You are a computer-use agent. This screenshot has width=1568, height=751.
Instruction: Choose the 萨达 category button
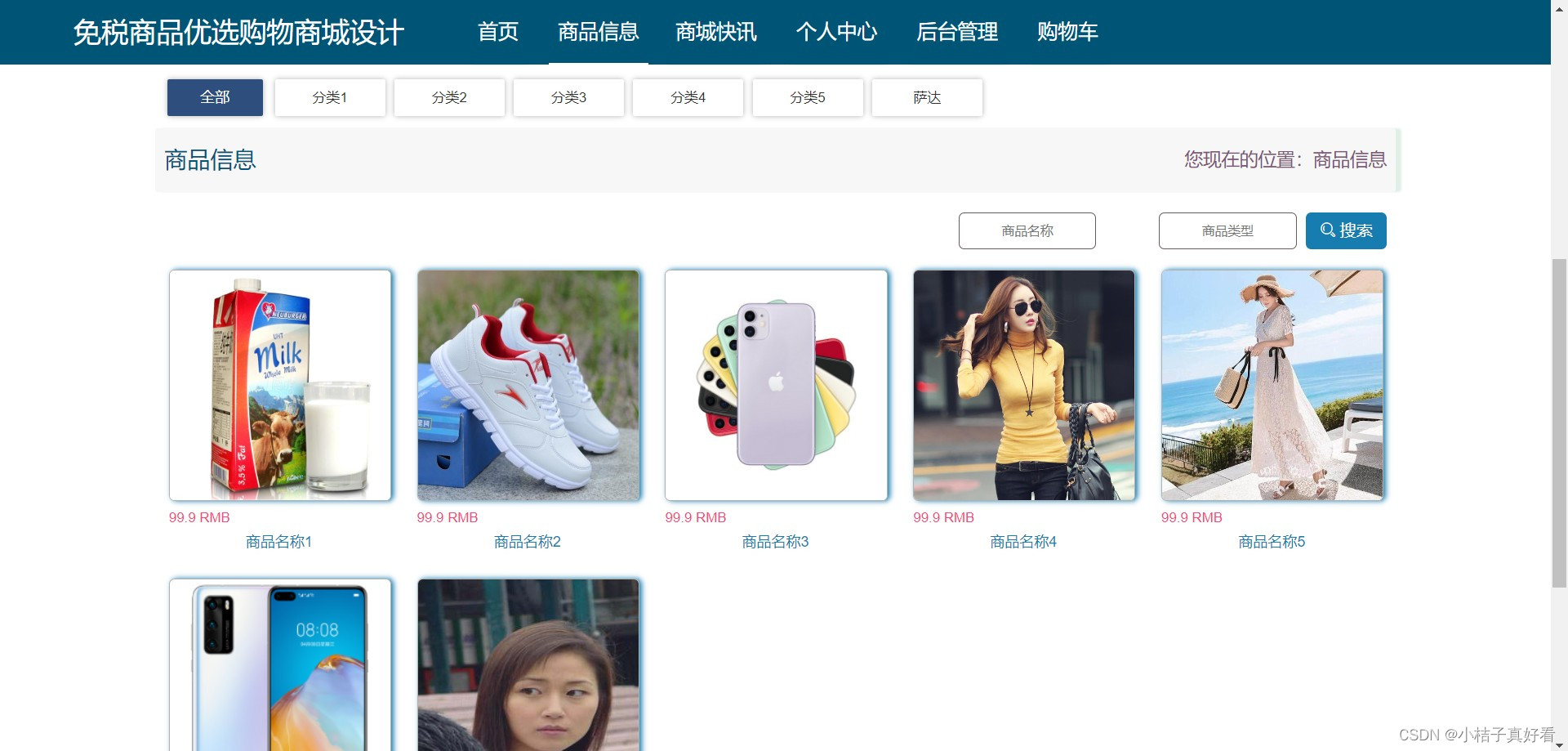click(927, 97)
